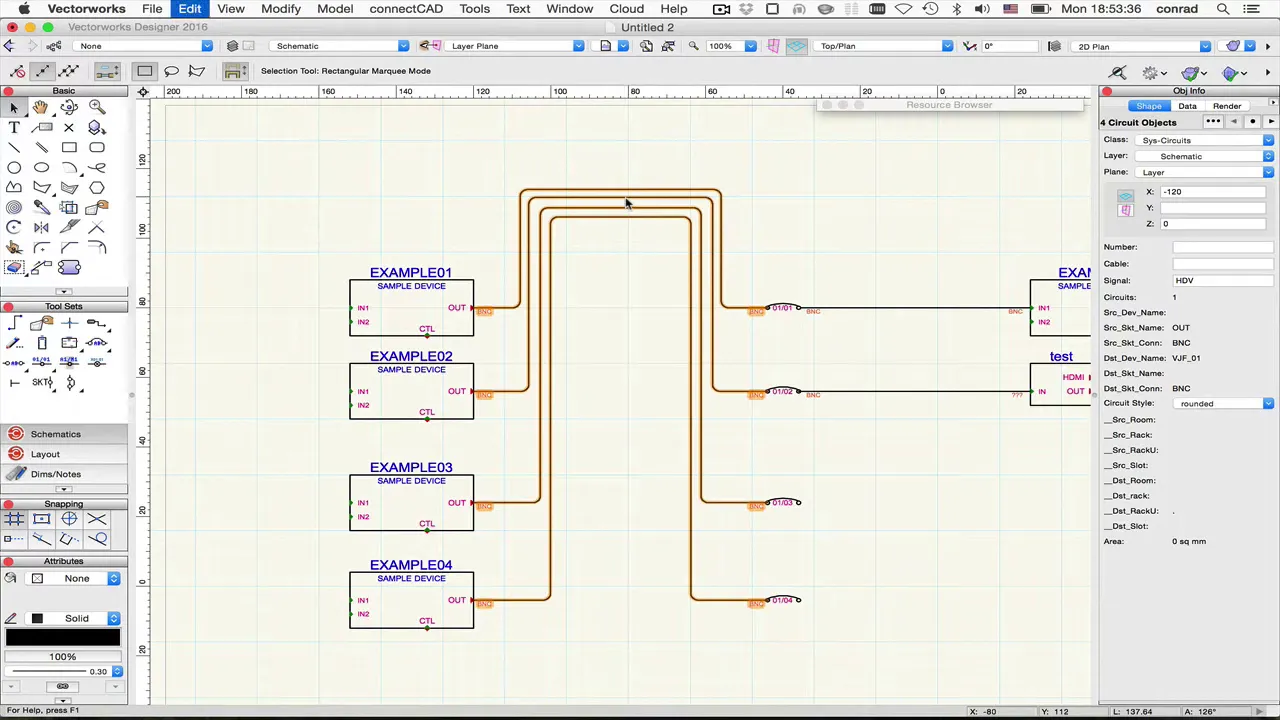
Task: Select the Oval tool
Action: coord(41,167)
